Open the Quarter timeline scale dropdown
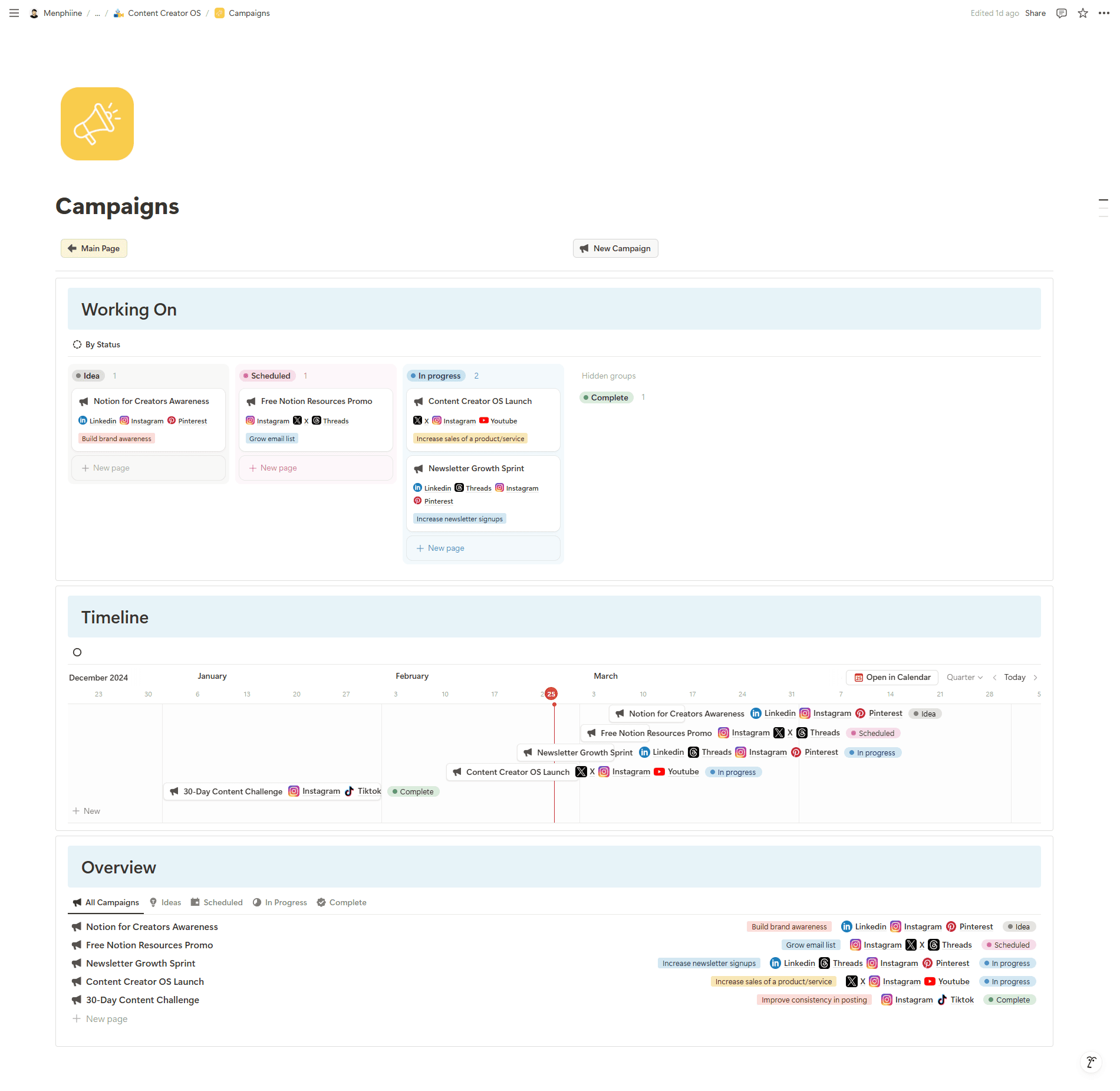Screen dimensions: 1120x1091 [x=964, y=677]
